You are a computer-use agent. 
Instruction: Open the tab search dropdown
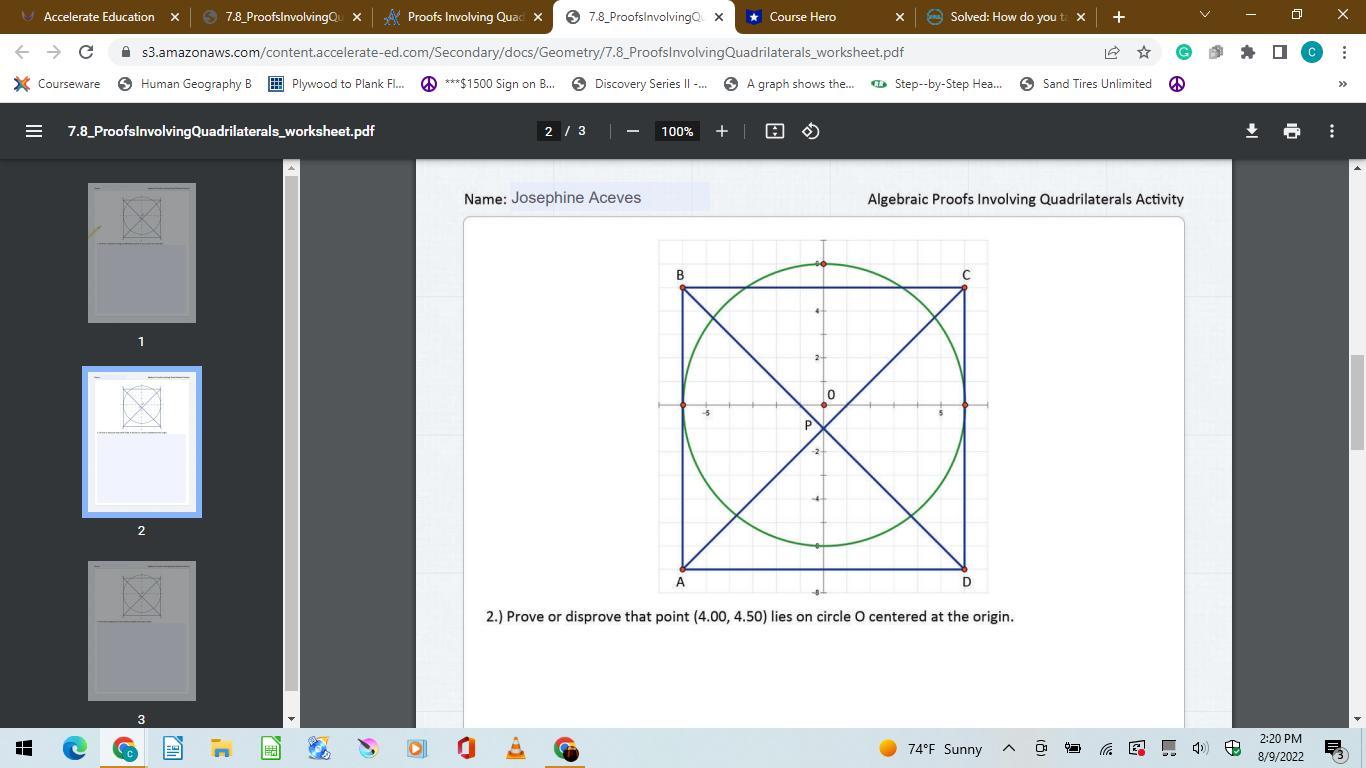click(x=1204, y=15)
